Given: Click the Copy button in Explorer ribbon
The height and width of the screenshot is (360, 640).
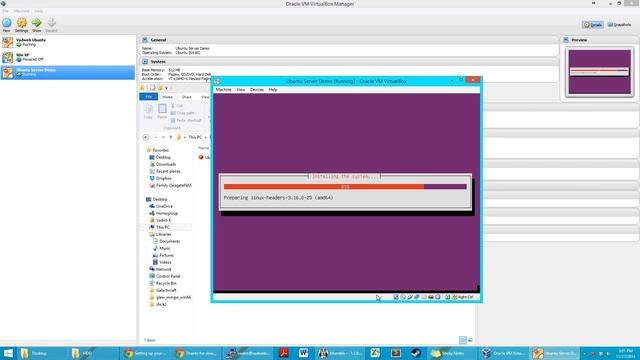Looking at the screenshot, I should [x=148, y=111].
